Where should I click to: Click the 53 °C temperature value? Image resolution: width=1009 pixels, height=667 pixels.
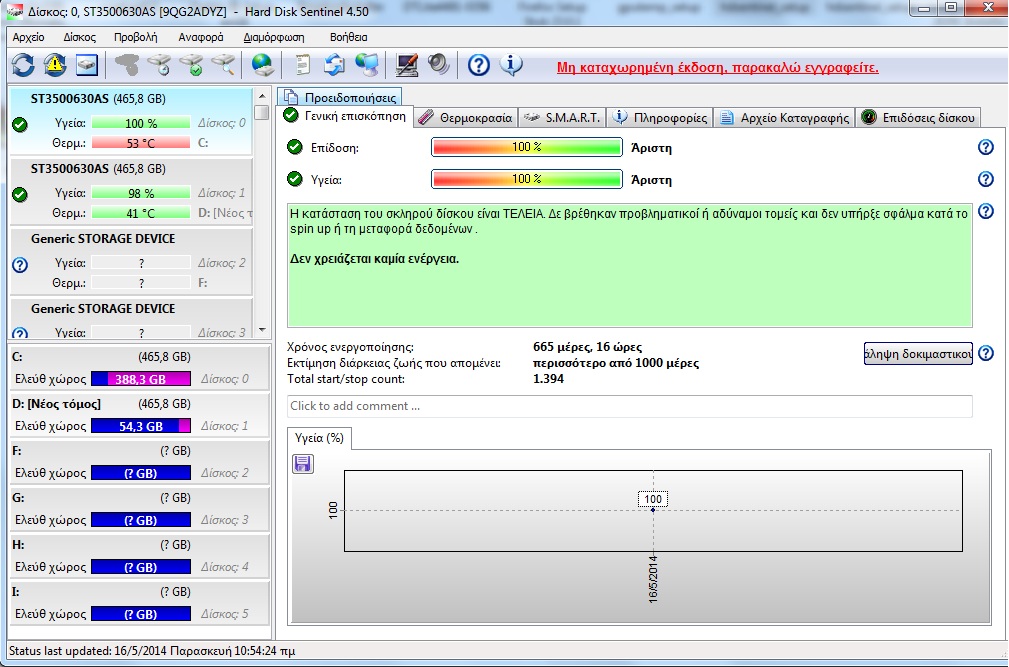[x=141, y=143]
